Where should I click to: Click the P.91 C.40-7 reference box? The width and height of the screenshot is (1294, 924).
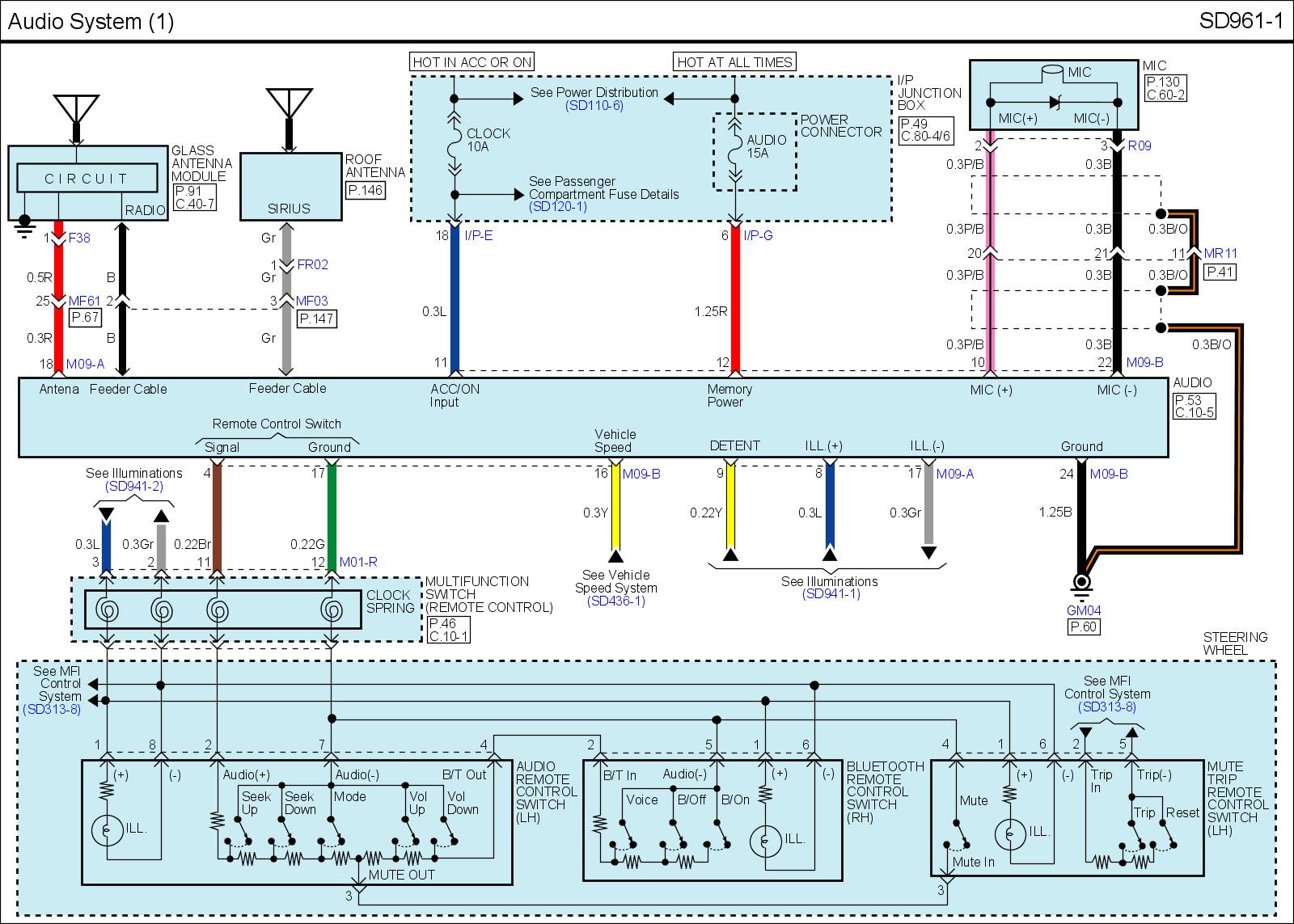tap(194, 199)
